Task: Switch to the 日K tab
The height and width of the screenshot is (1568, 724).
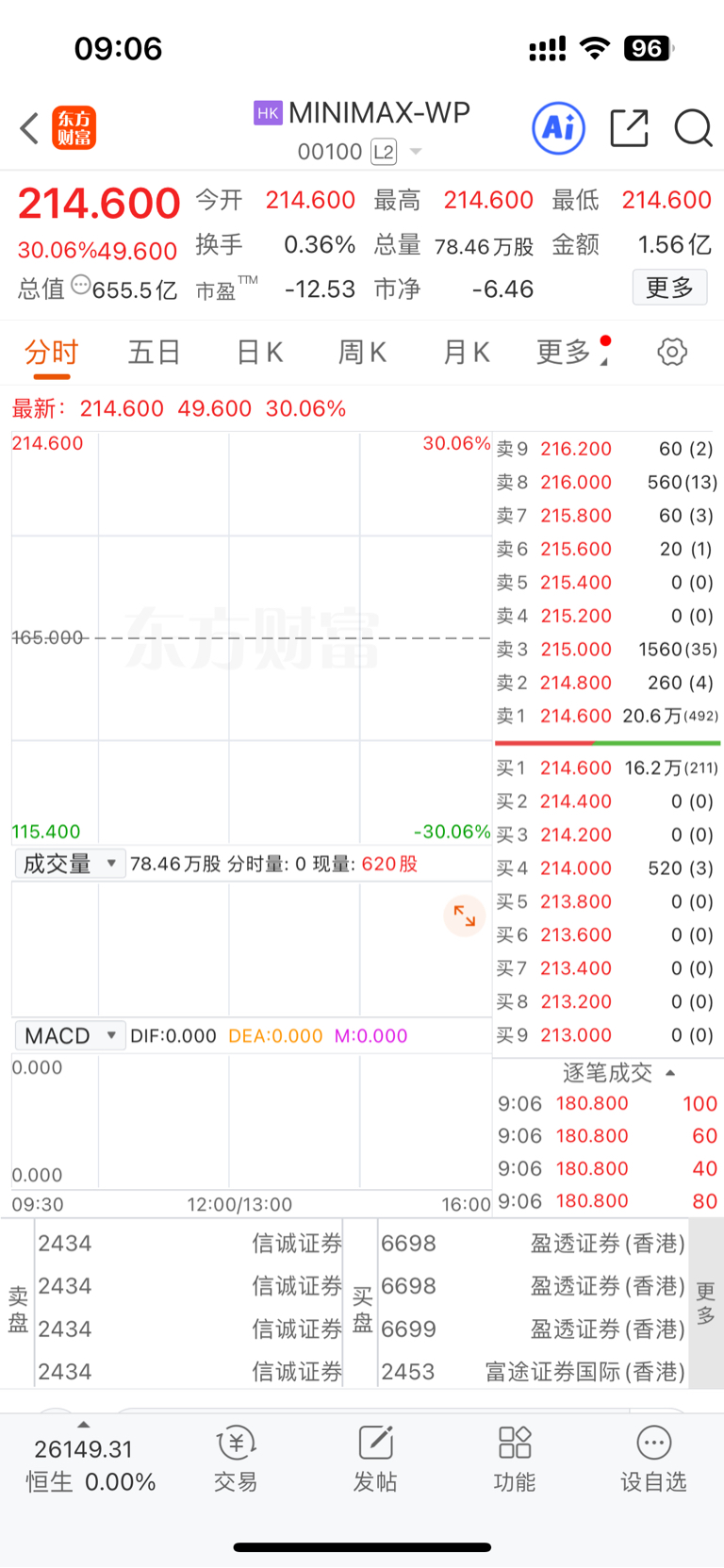Action: 259,353
